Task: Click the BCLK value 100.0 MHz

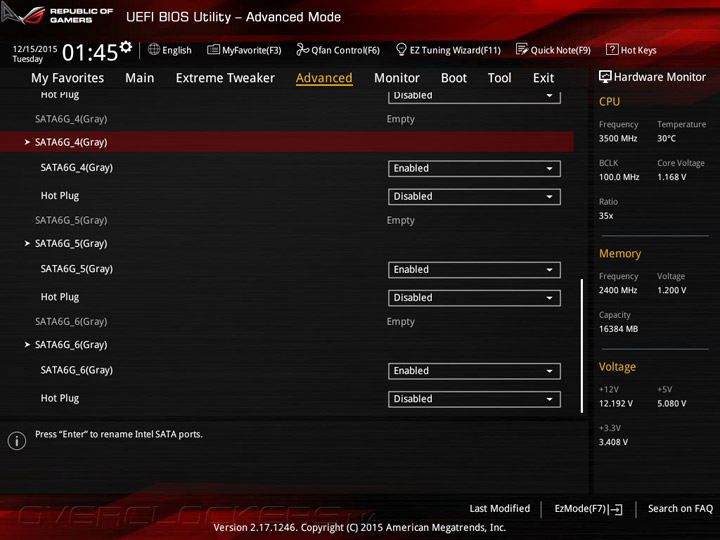Action: tap(619, 177)
